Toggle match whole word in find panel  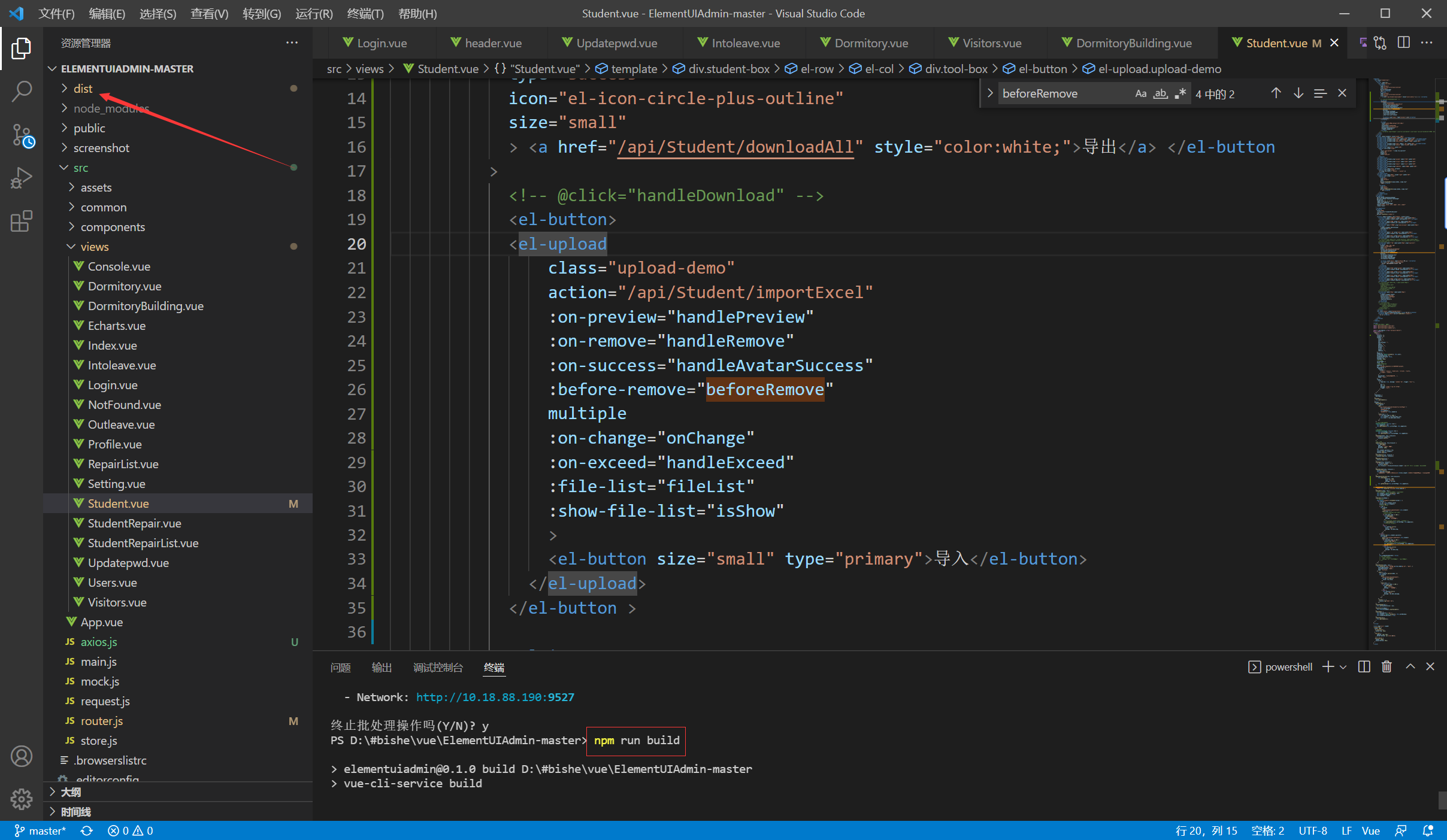click(1158, 93)
